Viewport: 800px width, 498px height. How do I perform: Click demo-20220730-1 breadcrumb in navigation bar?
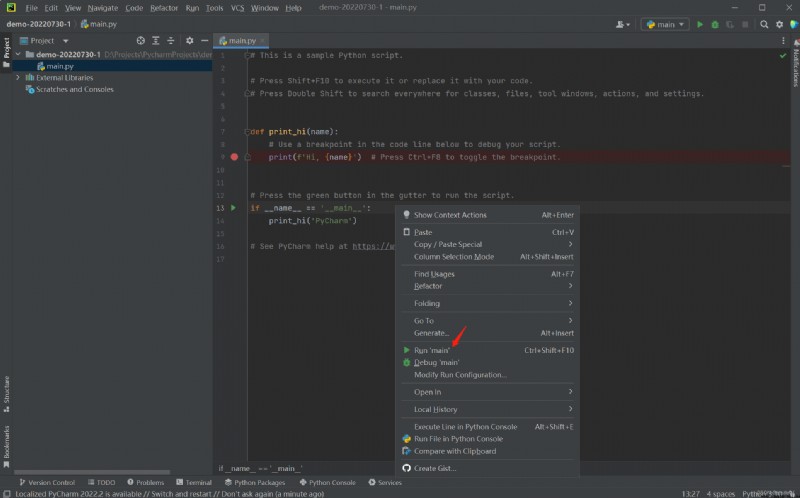pyautogui.click(x=39, y=24)
